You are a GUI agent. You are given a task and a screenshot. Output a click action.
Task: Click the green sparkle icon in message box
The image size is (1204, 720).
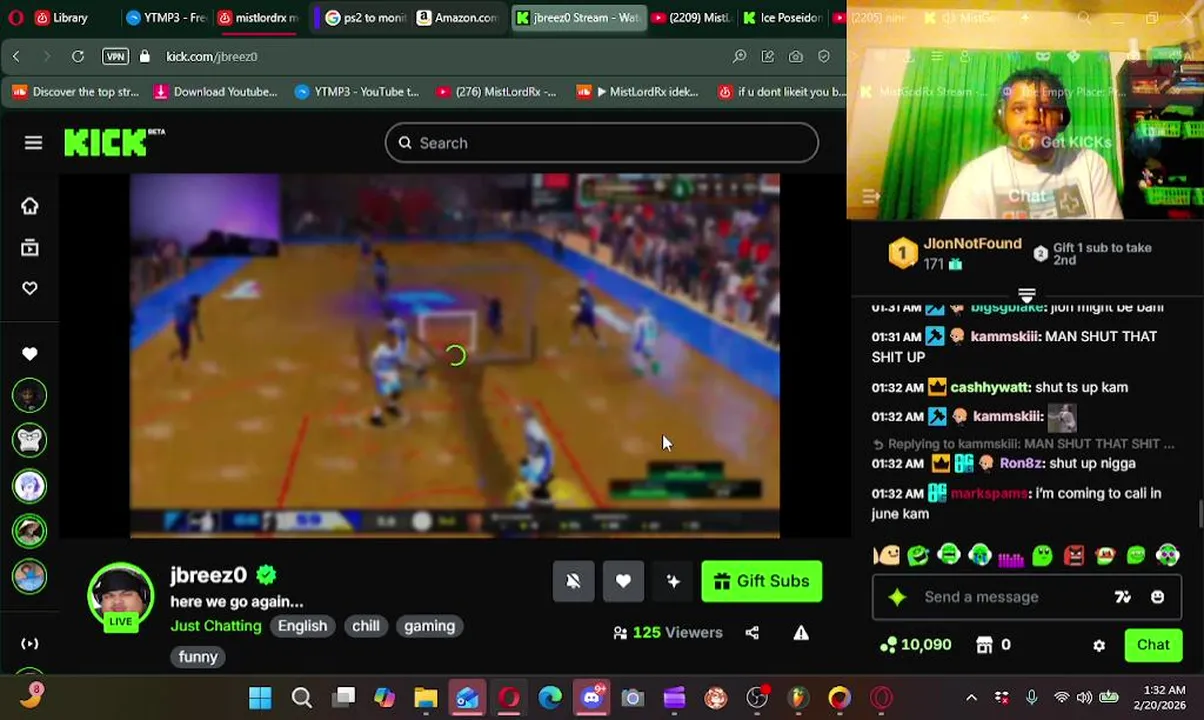[897, 597]
